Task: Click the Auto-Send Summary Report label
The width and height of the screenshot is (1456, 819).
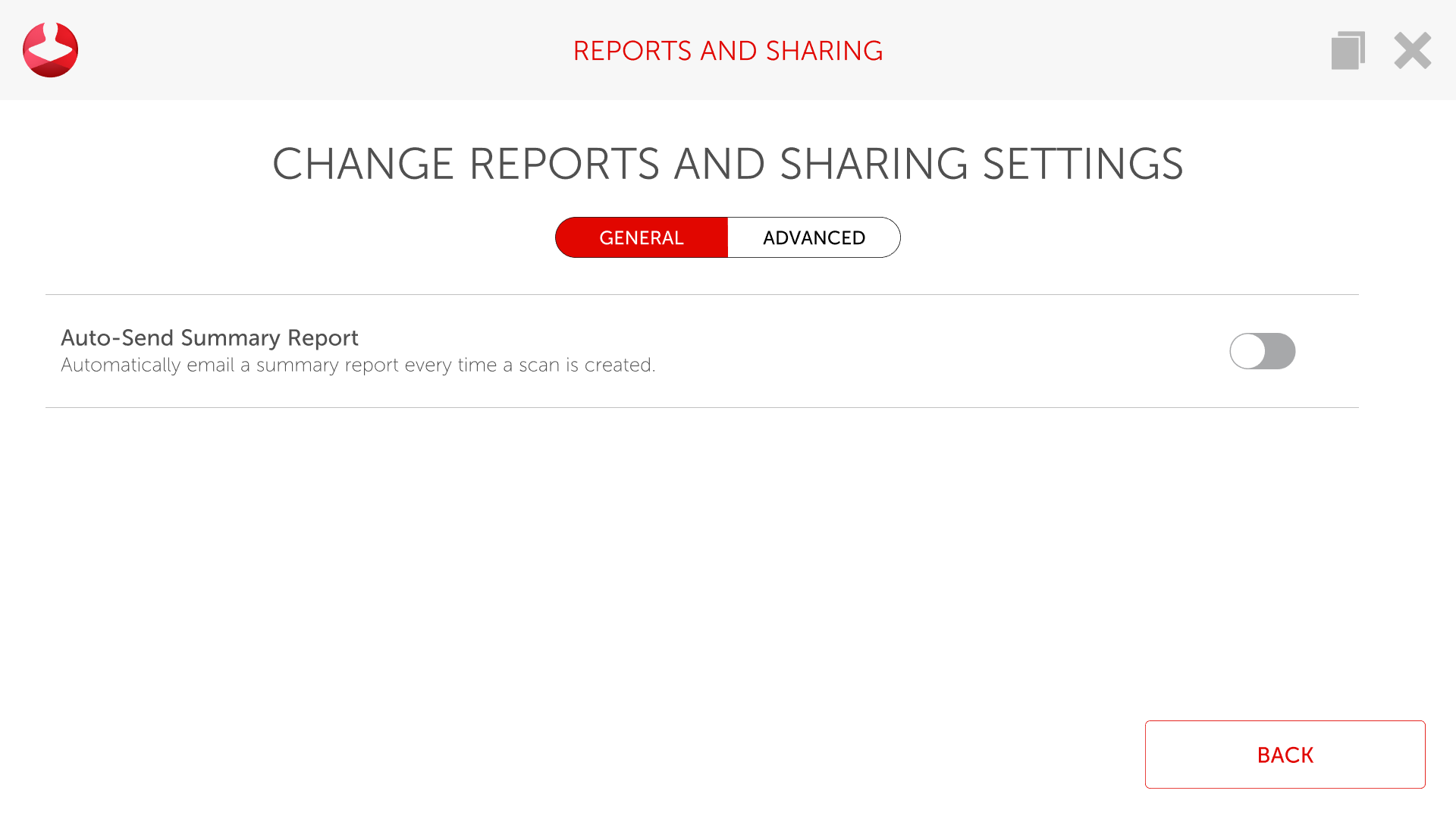Action: tap(209, 337)
